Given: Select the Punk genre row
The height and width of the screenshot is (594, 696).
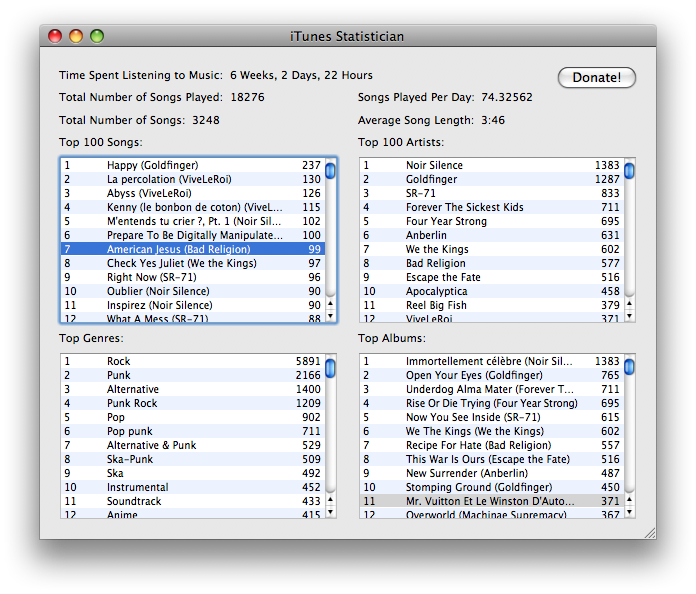Looking at the screenshot, I should [x=193, y=375].
